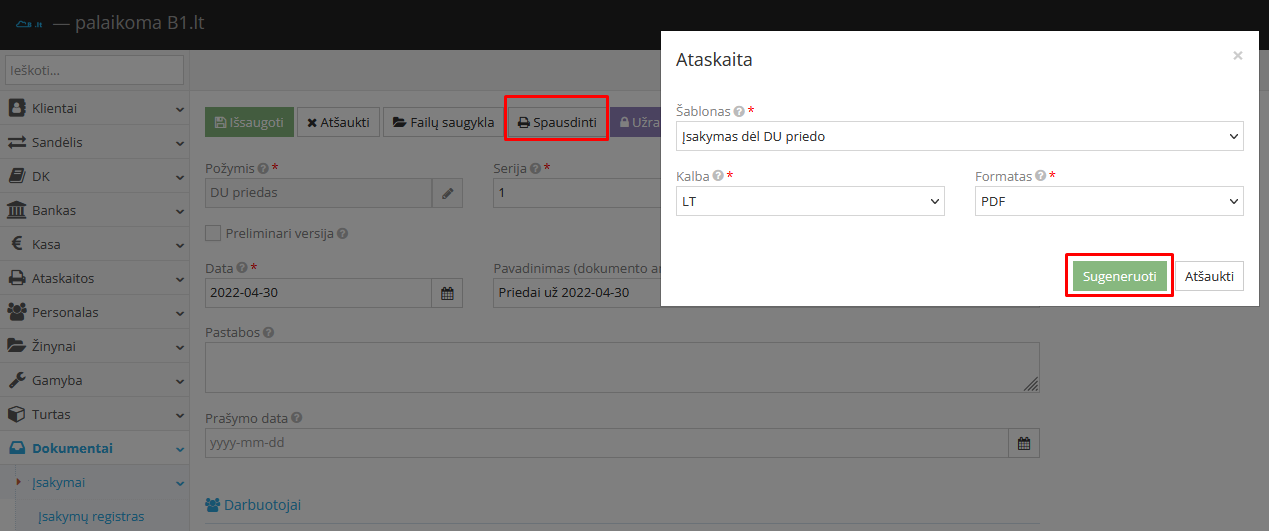Open calendar icon for Prašymo data

1024,443
